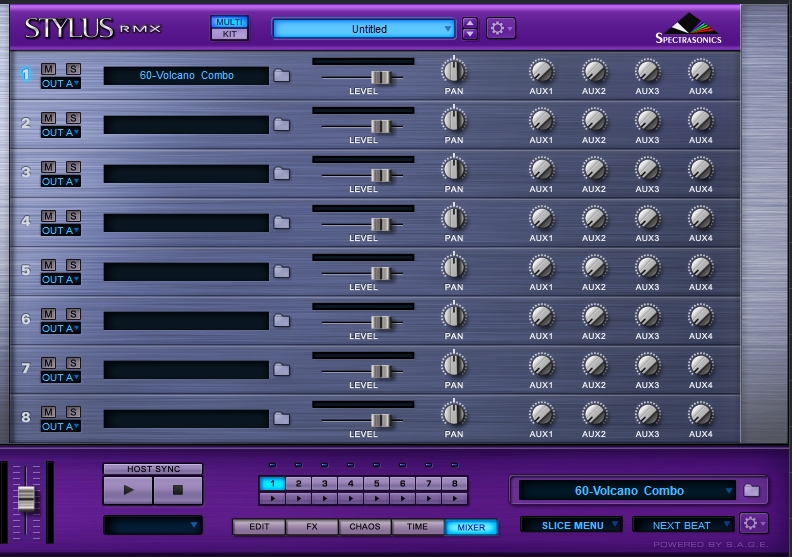Screen dimensions: 792x557
Task: Click the small play arrow under part button 1
Action: (x=273, y=498)
